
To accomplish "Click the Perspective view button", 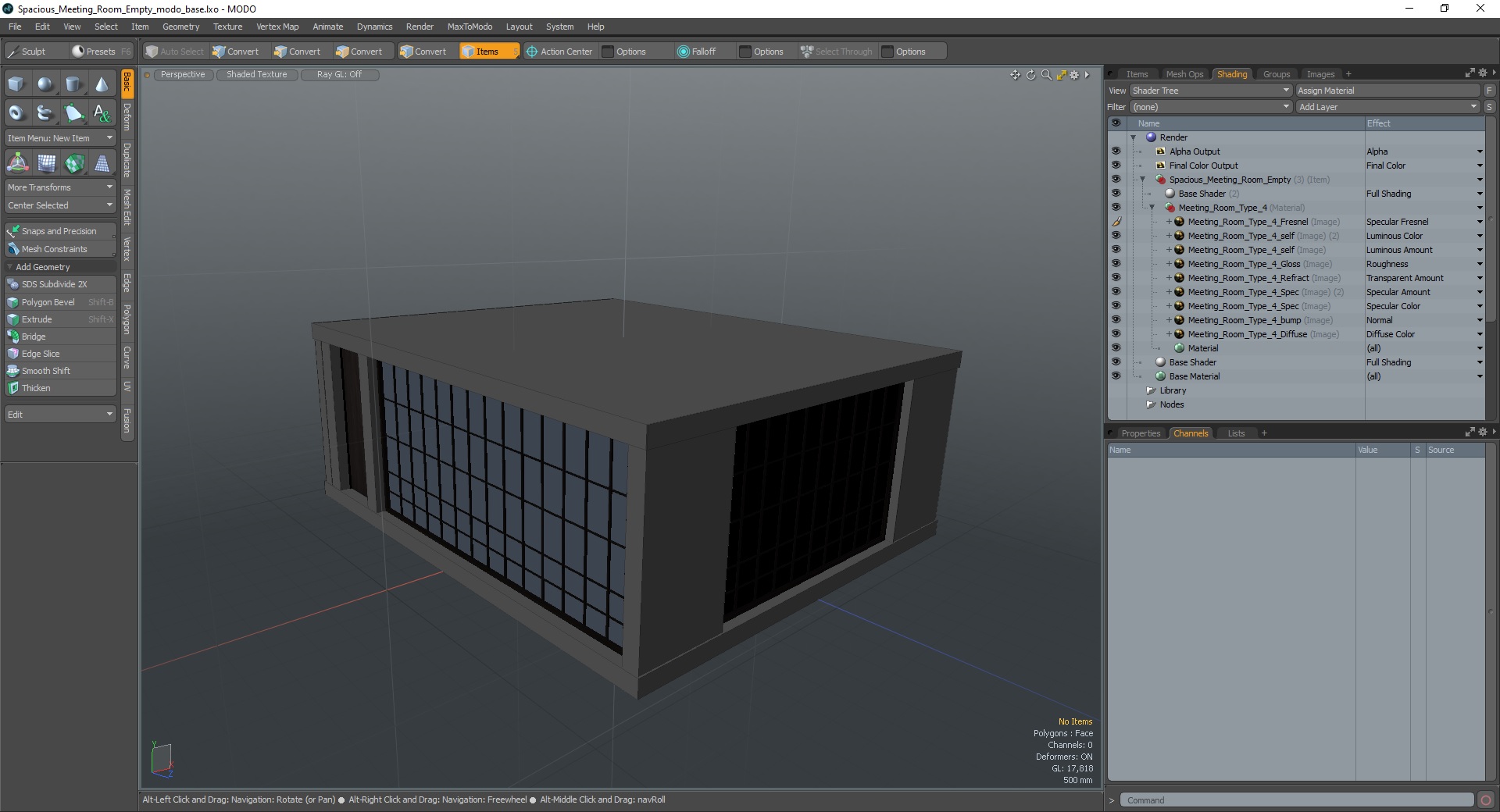I will (x=183, y=75).
